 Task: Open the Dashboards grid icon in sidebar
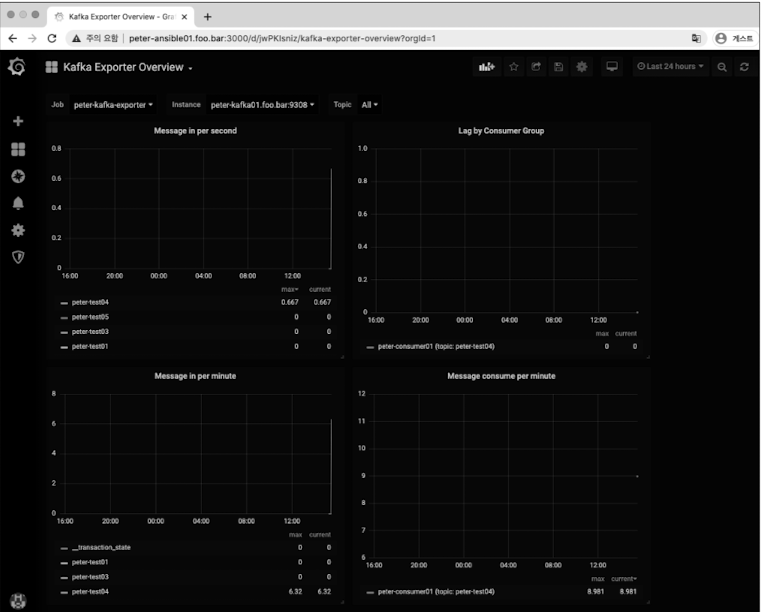click(x=18, y=149)
